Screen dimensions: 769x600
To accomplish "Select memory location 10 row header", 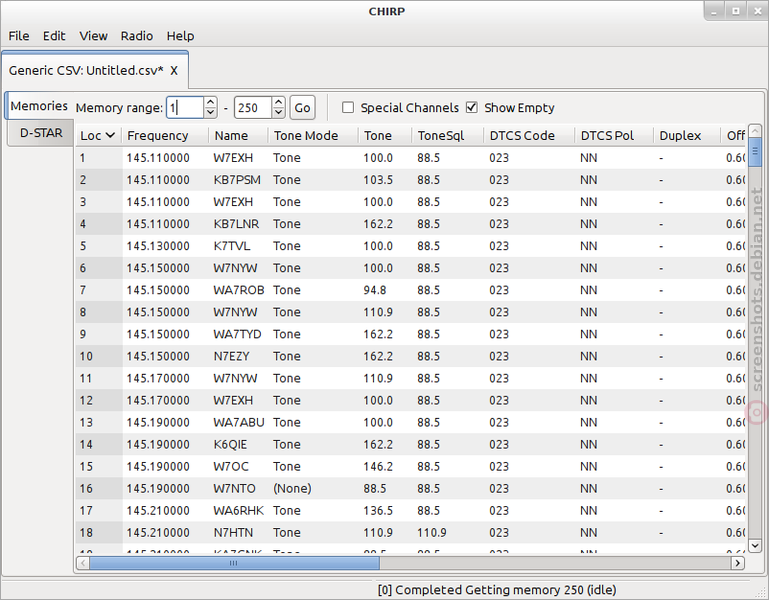I will (x=98, y=357).
